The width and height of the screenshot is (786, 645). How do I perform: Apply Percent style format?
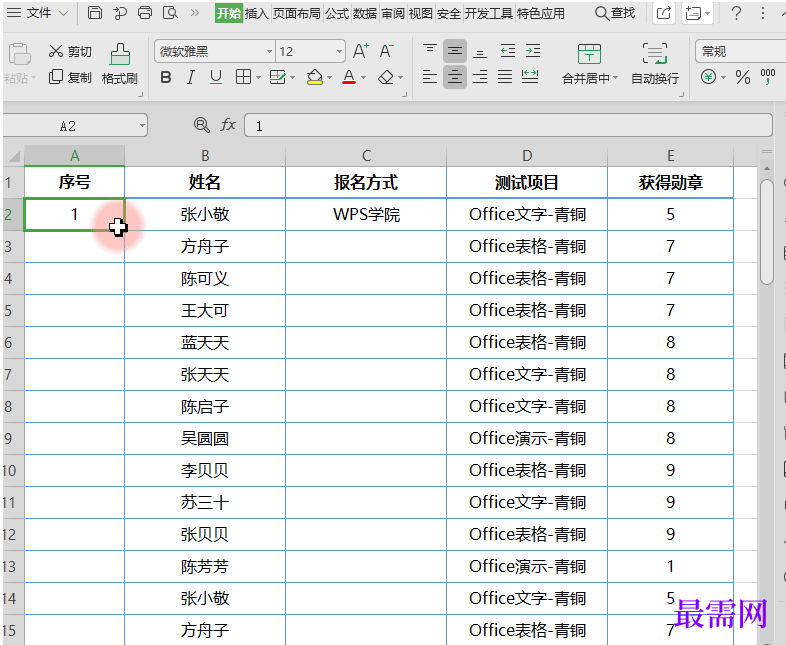click(742, 77)
